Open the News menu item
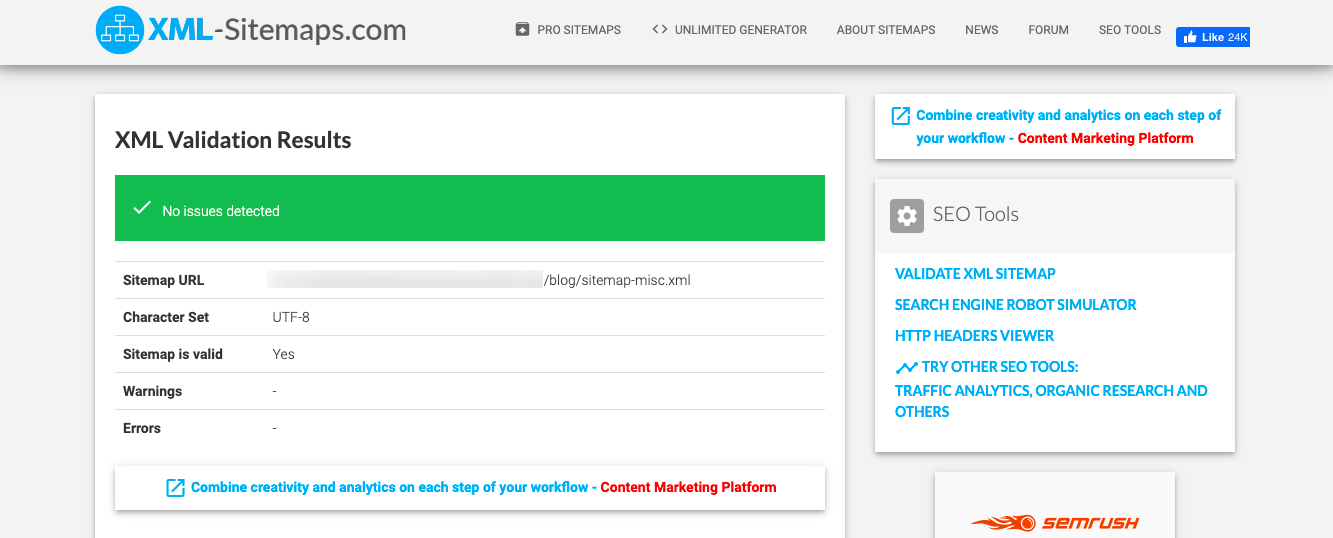The image size is (1333, 538). click(x=981, y=30)
